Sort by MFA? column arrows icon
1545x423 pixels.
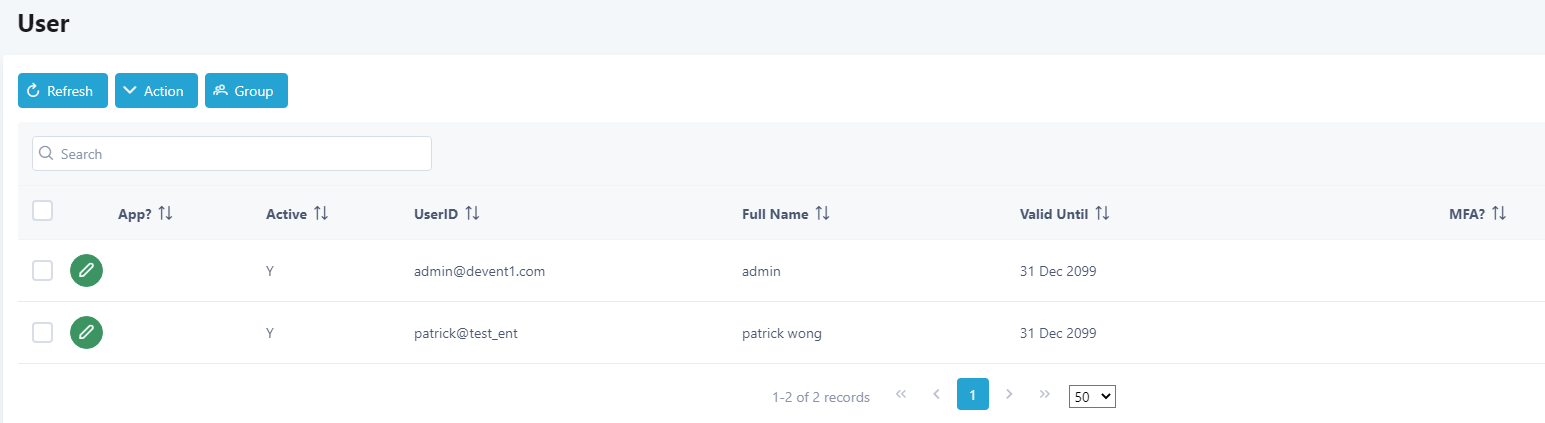click(1498, 213)
